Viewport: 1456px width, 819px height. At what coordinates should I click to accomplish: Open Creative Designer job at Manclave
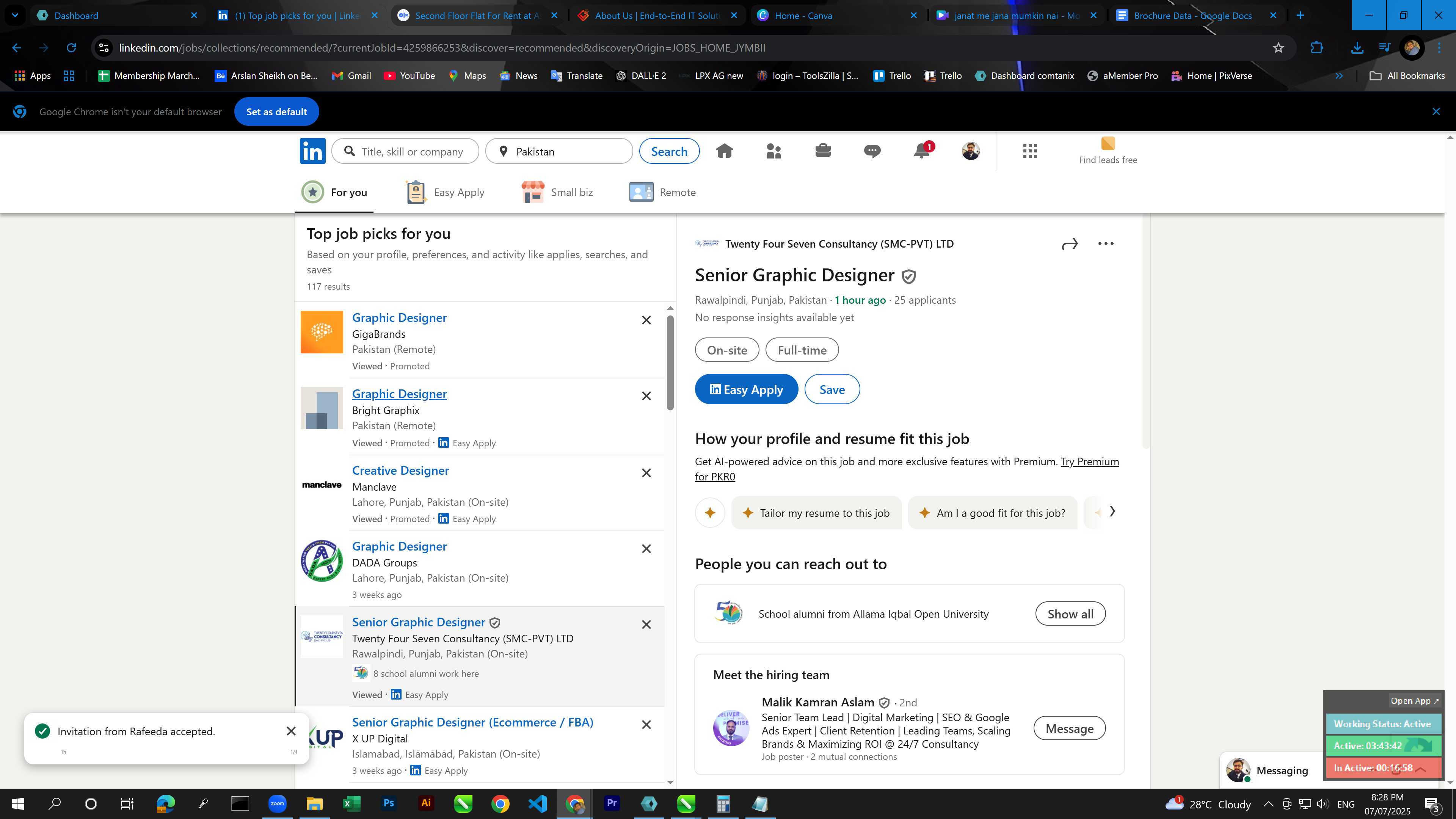tap(400, 471)
